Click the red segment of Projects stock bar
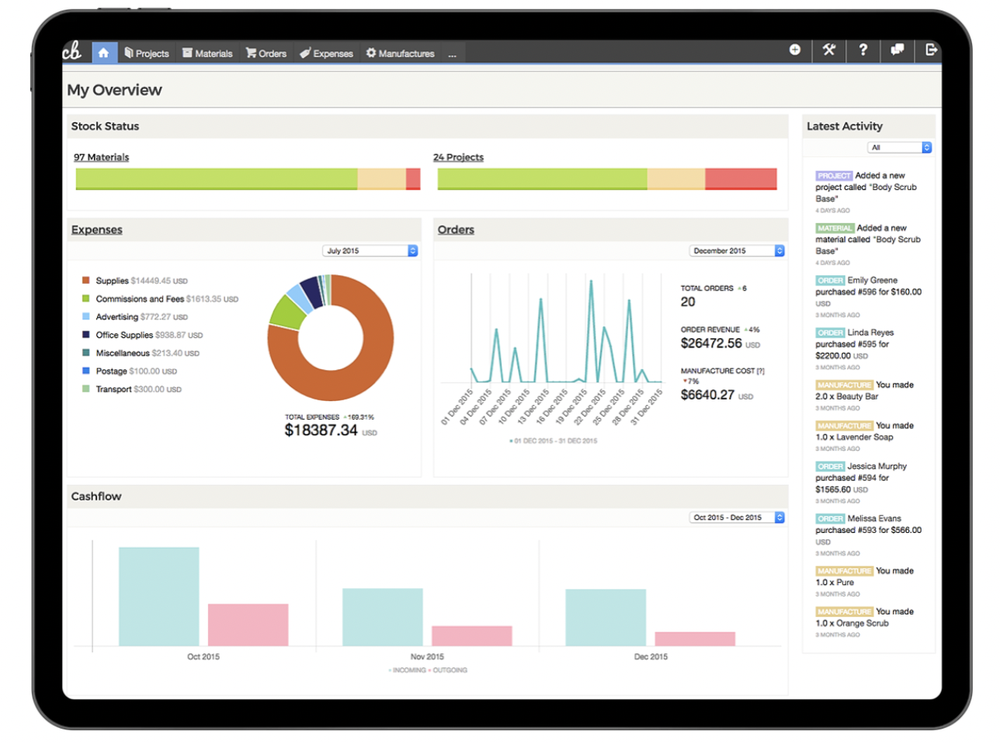This screenshot has height=743, width=1000. [741, 179]
